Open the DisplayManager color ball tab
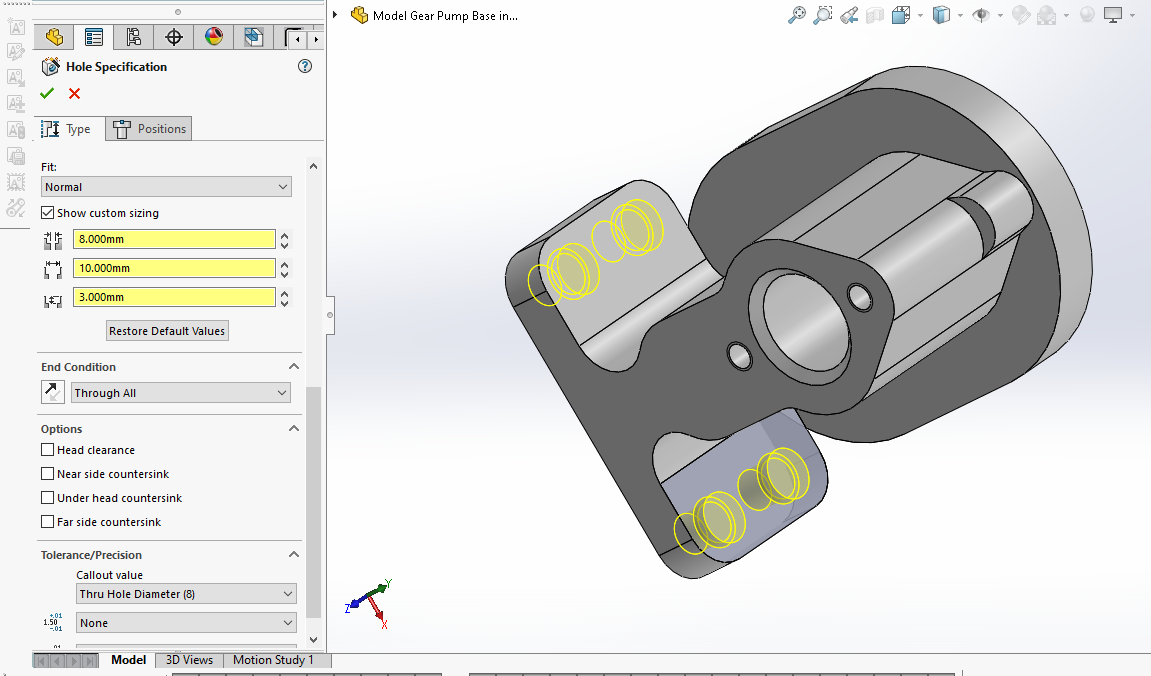 214,38
